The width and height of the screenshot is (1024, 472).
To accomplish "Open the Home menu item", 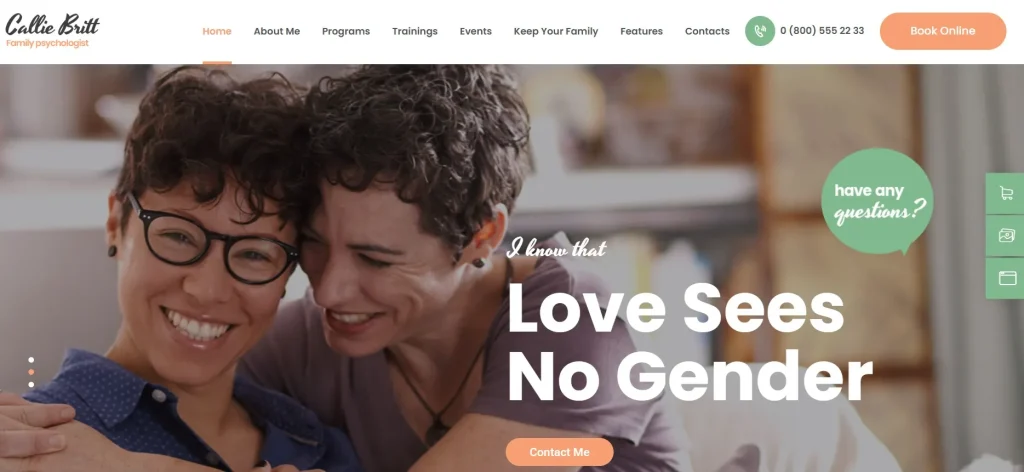I will [217, 31].
